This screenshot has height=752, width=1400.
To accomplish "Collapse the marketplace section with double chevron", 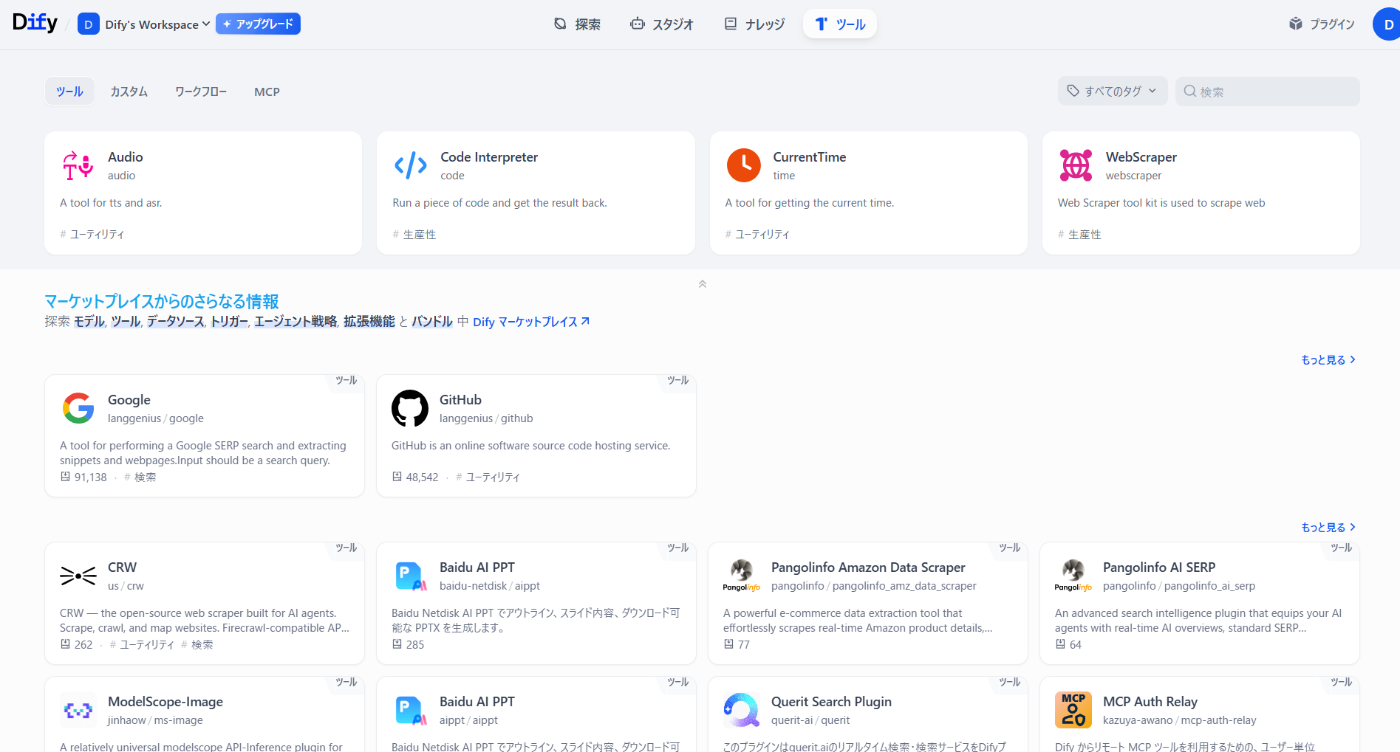I will (x=702, y=284).
